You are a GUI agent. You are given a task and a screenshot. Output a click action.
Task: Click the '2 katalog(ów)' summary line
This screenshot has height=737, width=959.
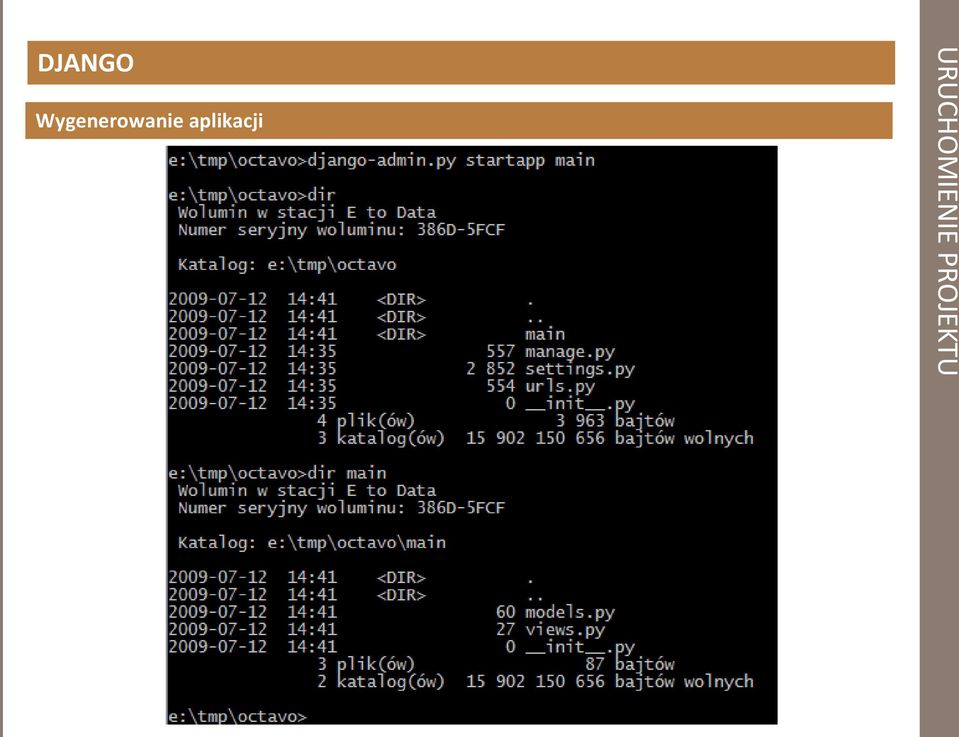380,682
